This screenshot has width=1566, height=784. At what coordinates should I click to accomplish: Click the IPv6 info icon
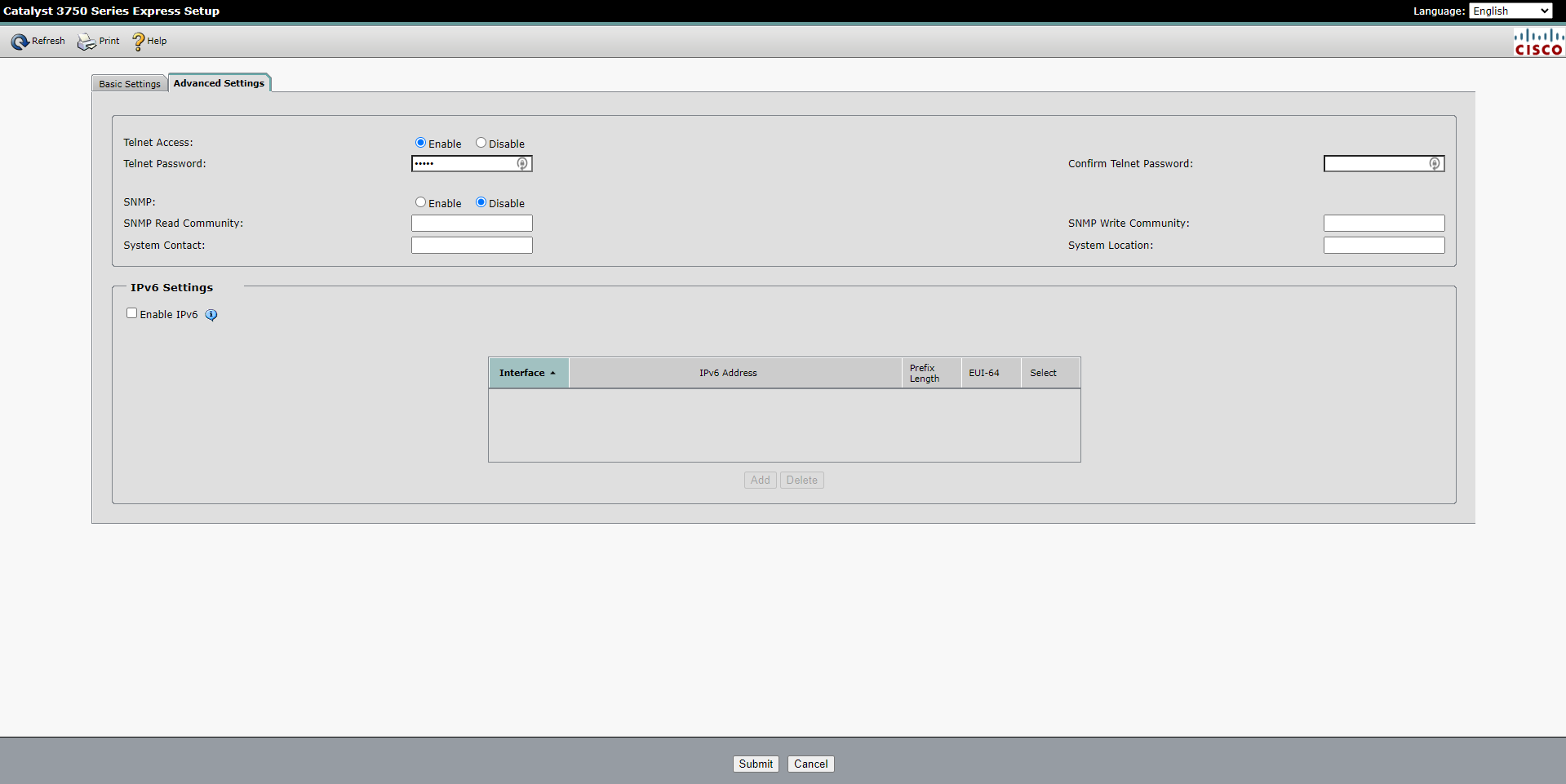click(x=211, y=315)
